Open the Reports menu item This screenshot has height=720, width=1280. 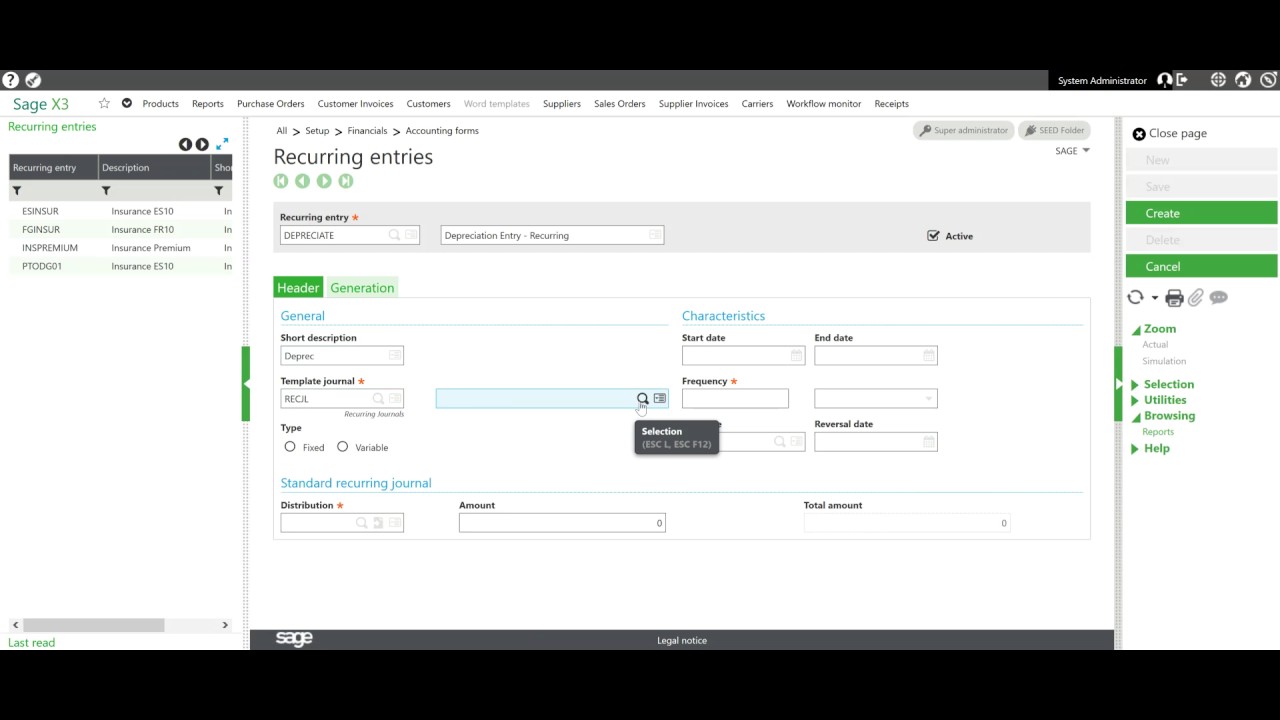point(208,104)
